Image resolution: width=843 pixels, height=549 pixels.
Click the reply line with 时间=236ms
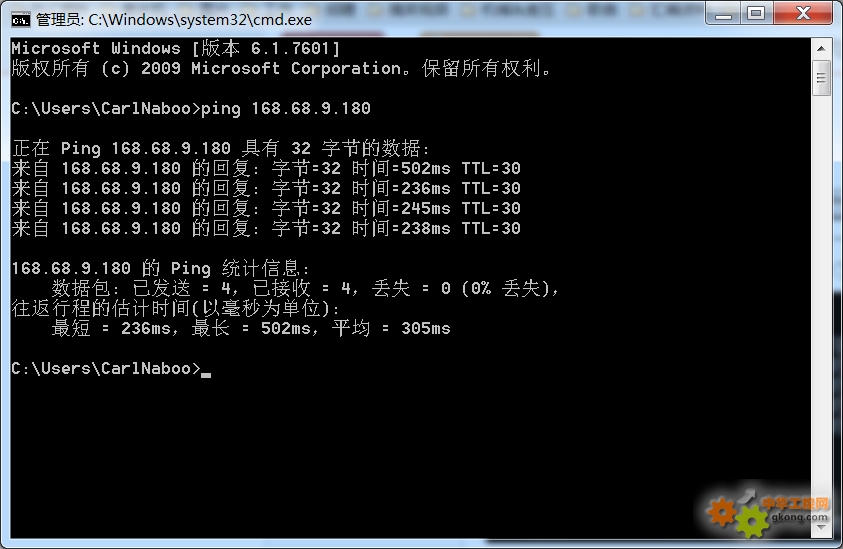tap(266, 188)
